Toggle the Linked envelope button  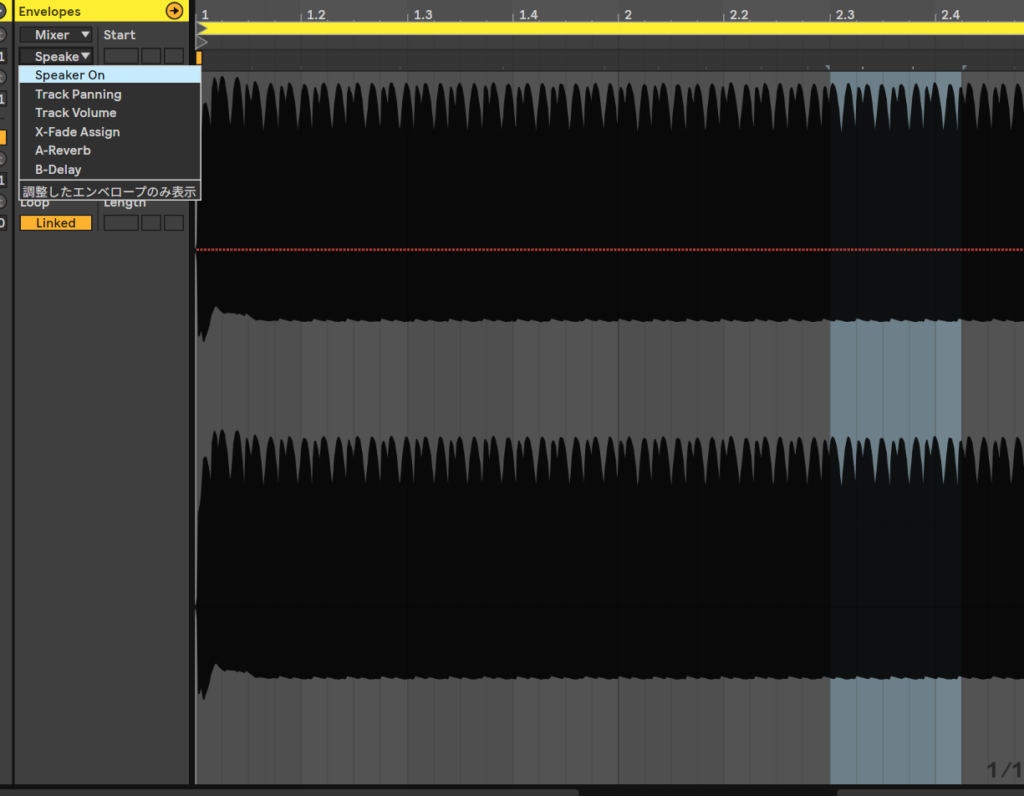coord(56,223)
